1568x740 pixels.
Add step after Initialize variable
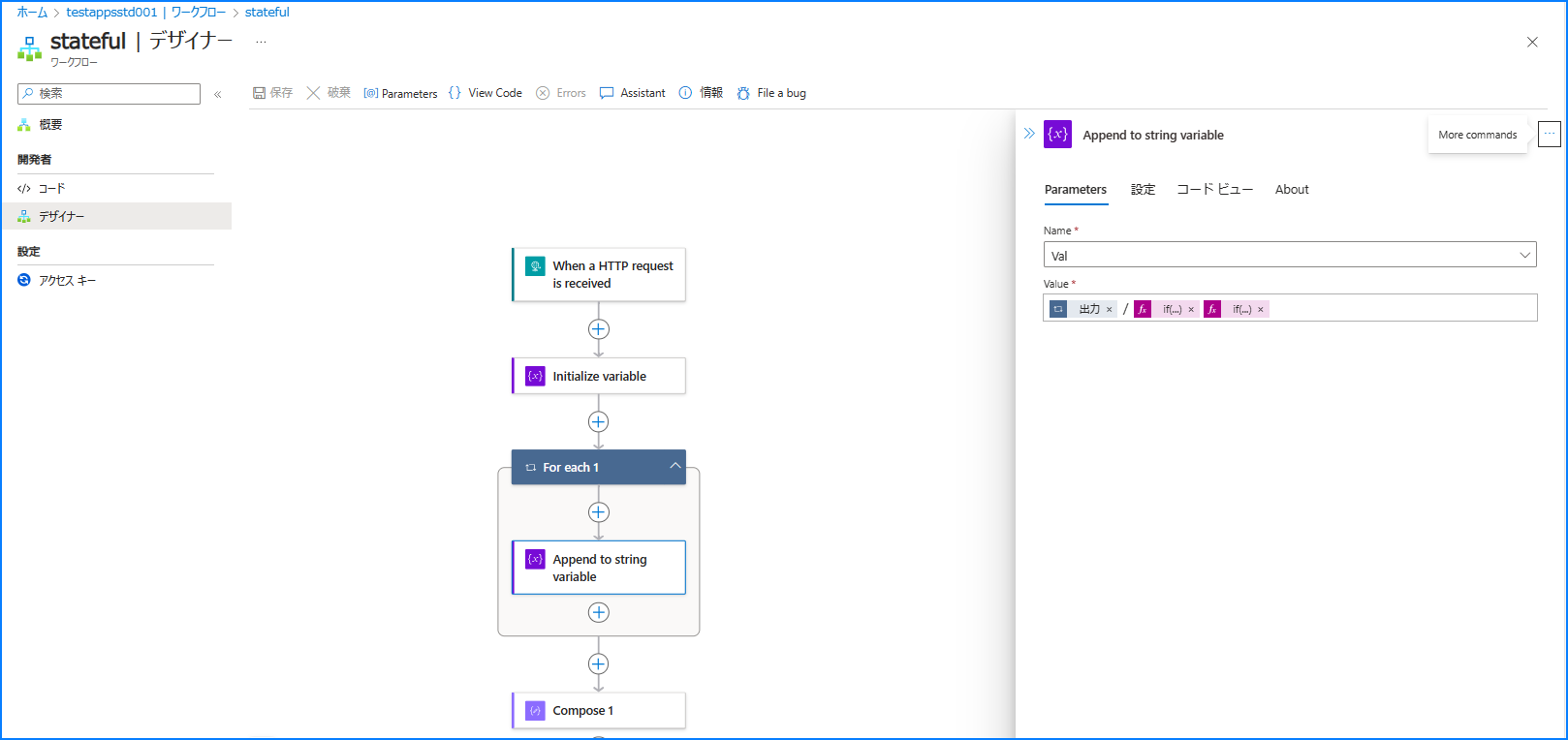point(599,421)
